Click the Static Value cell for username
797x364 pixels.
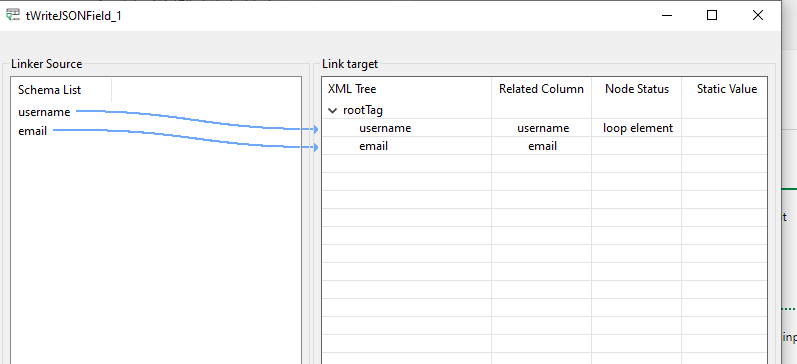click(725, 128)
